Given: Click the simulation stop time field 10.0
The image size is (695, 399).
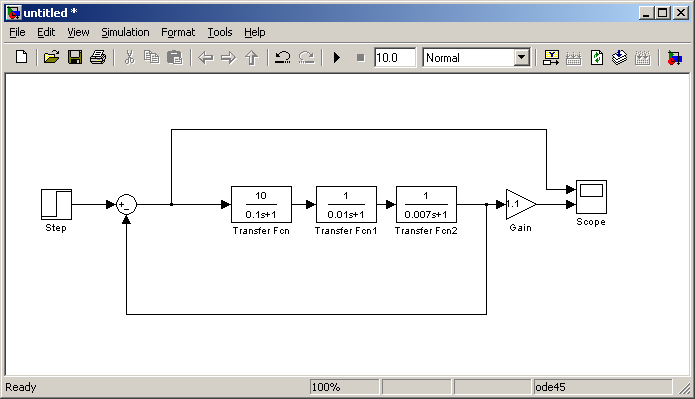Looking at the screenshot, I should [x=395, y=58].
